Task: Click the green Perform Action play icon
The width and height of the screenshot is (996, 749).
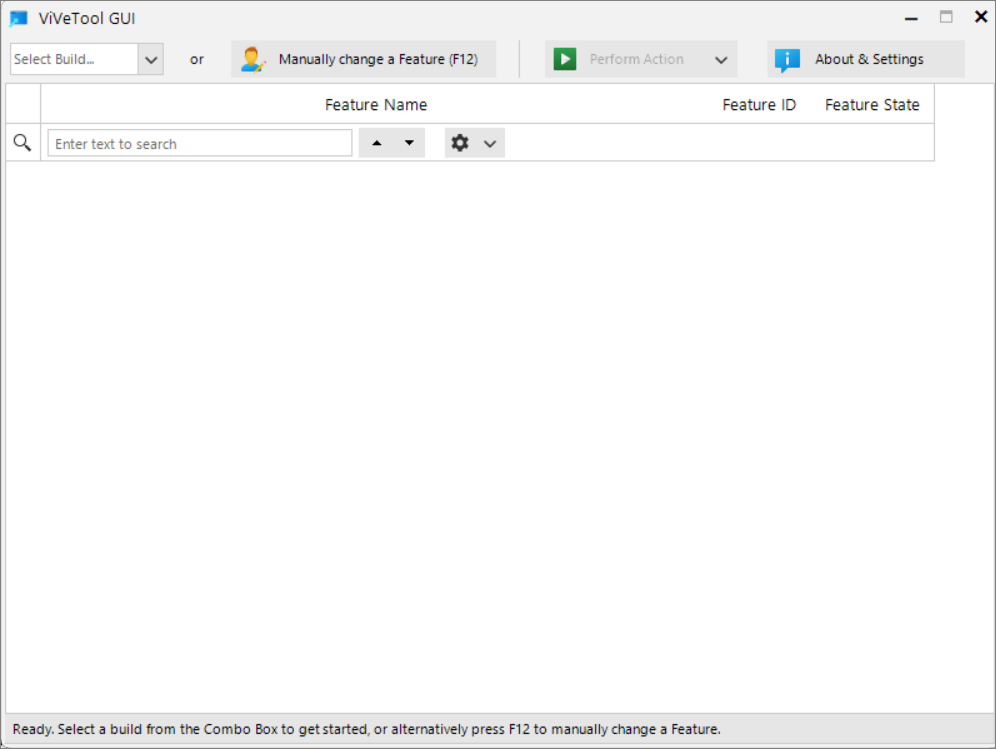Action: click(x=565, y=59)
